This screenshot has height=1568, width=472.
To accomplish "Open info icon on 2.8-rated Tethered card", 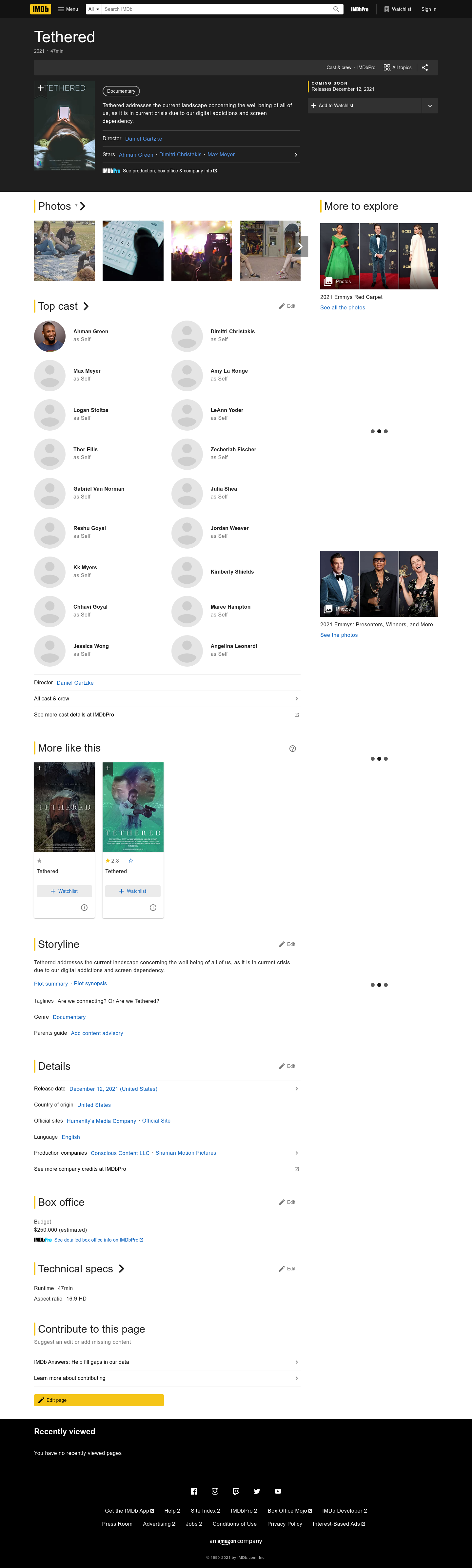I will pyautogui.click(x=153, y=908).
